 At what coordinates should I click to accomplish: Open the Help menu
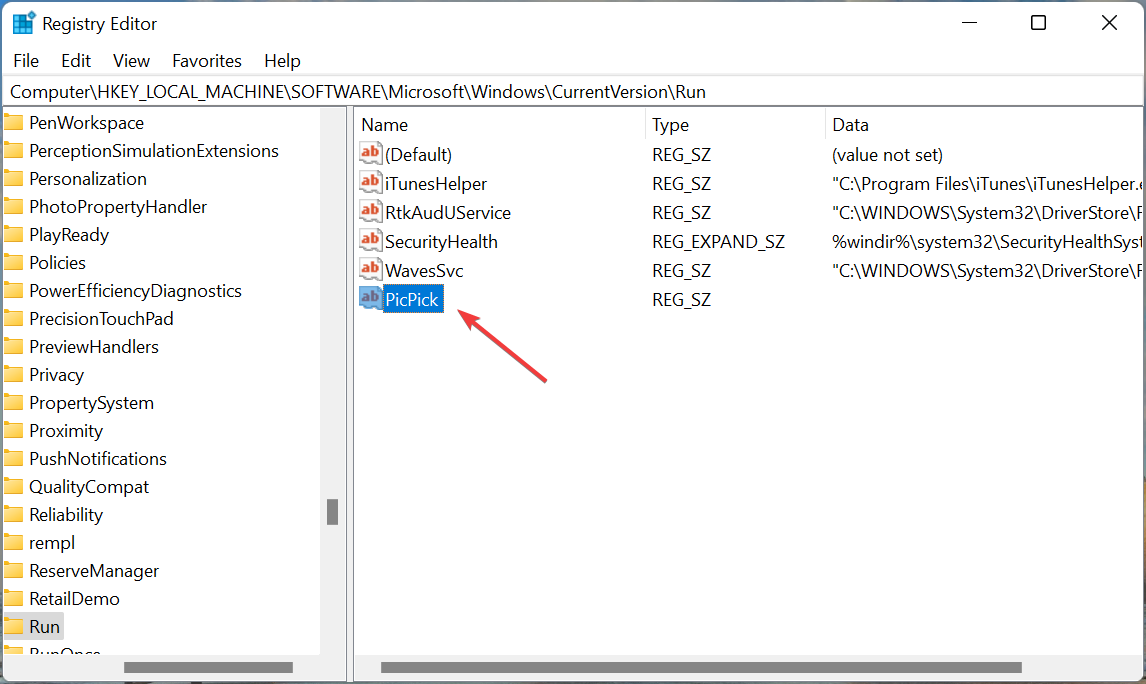pyautogui.click(x=282, y=61)
